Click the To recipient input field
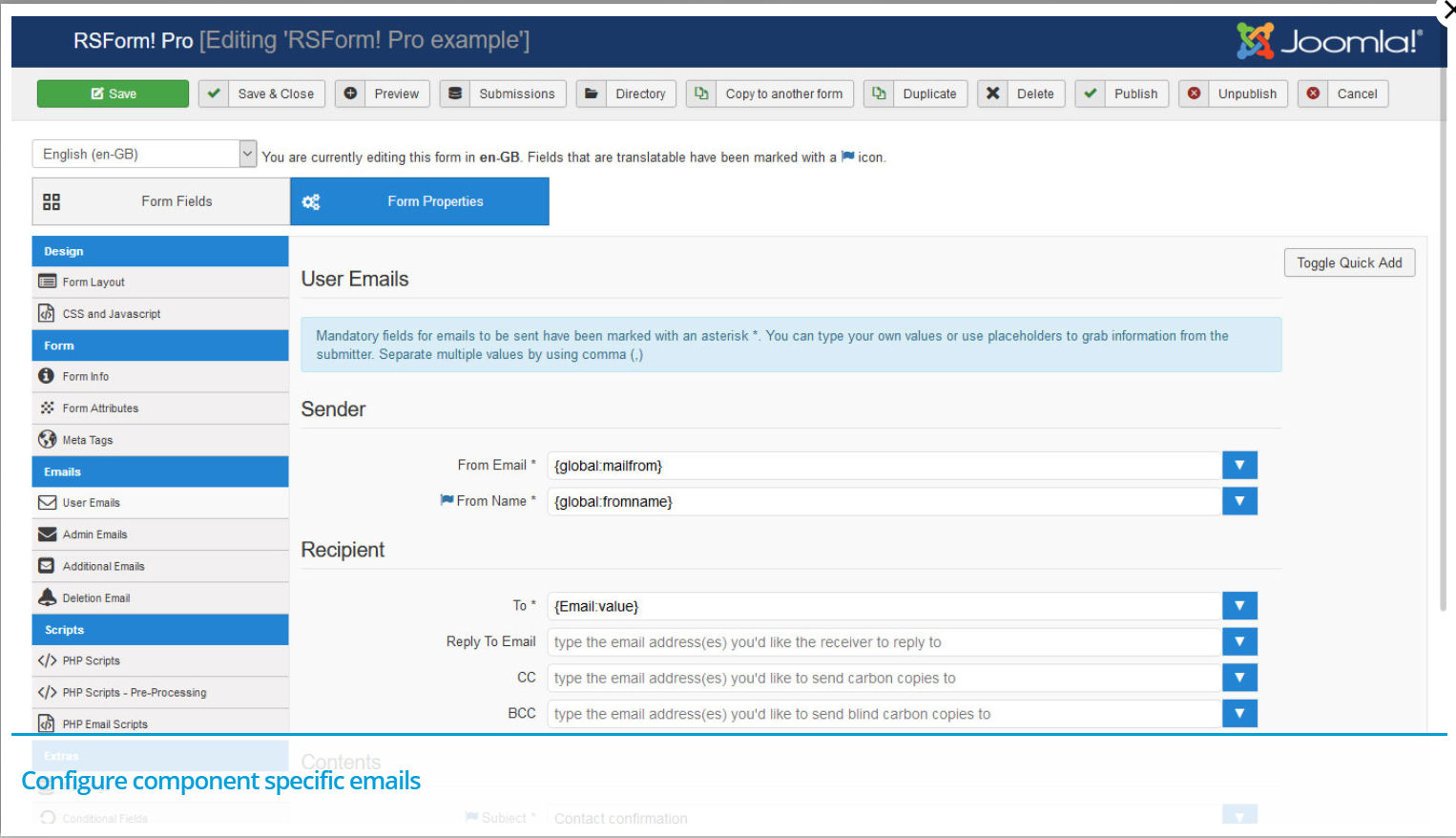Viewport: 1456px width, 838px height. (x=884, y=605)
